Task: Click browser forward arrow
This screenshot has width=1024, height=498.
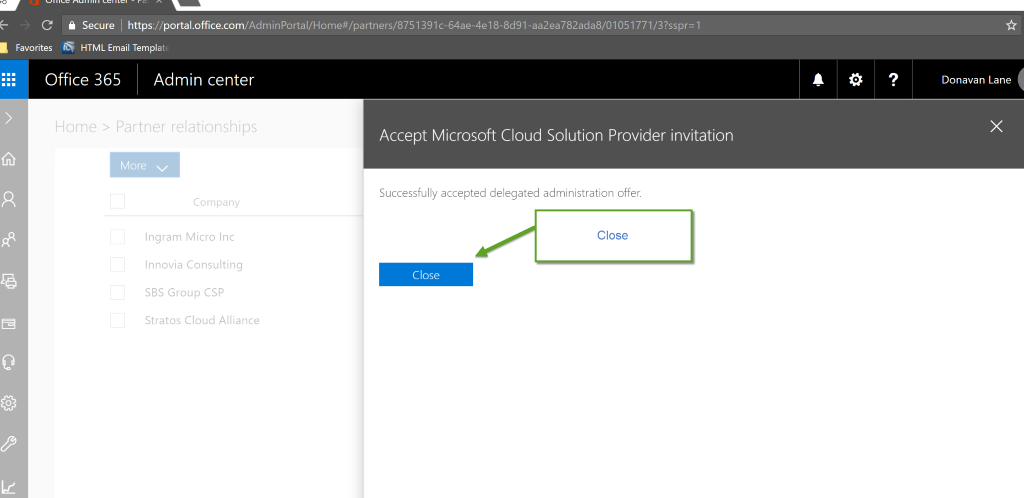Action: pos(24,25)
